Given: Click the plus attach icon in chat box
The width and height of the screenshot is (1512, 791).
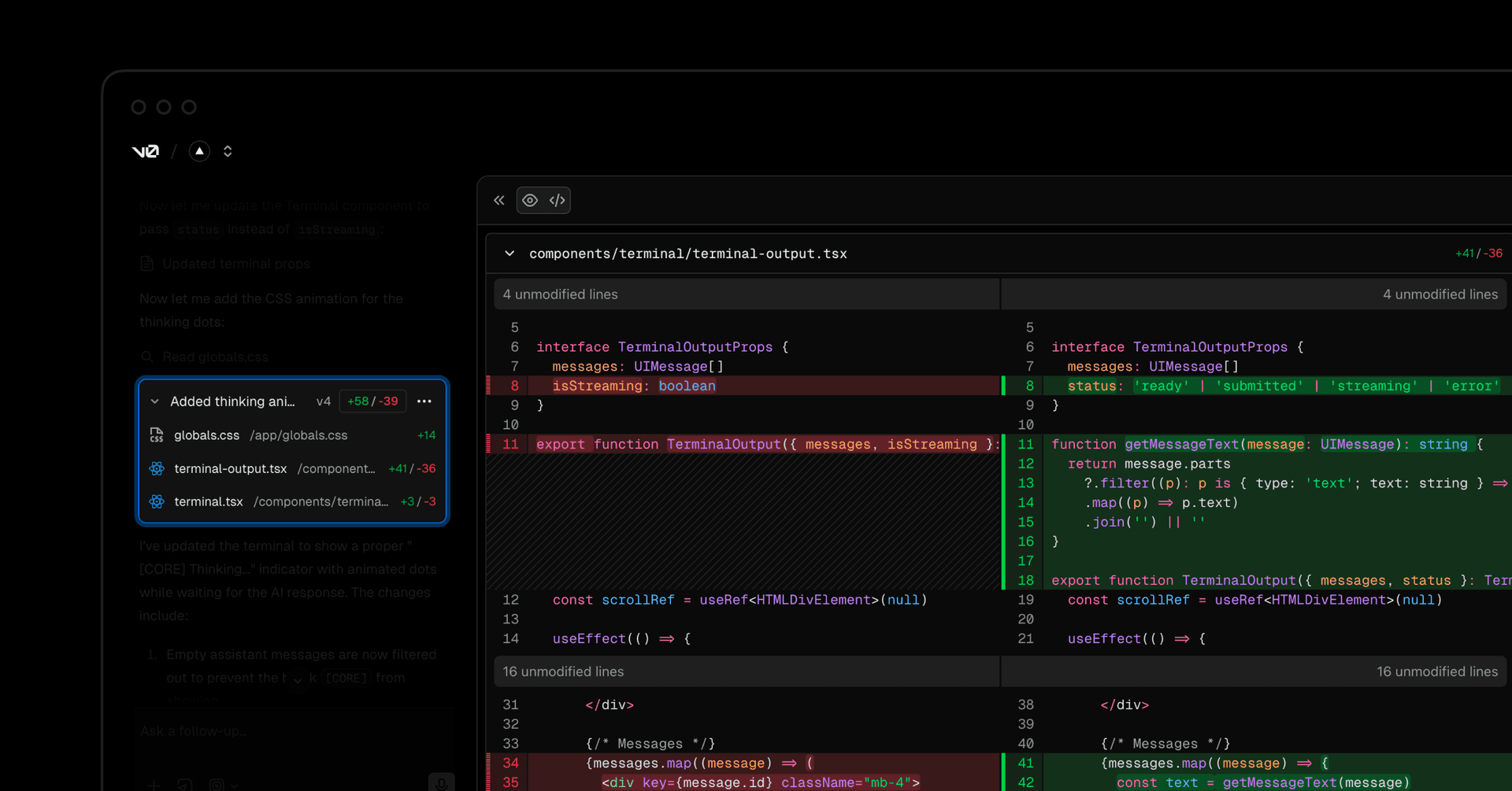Looking at the screenshot, I should tap(154, 785).
